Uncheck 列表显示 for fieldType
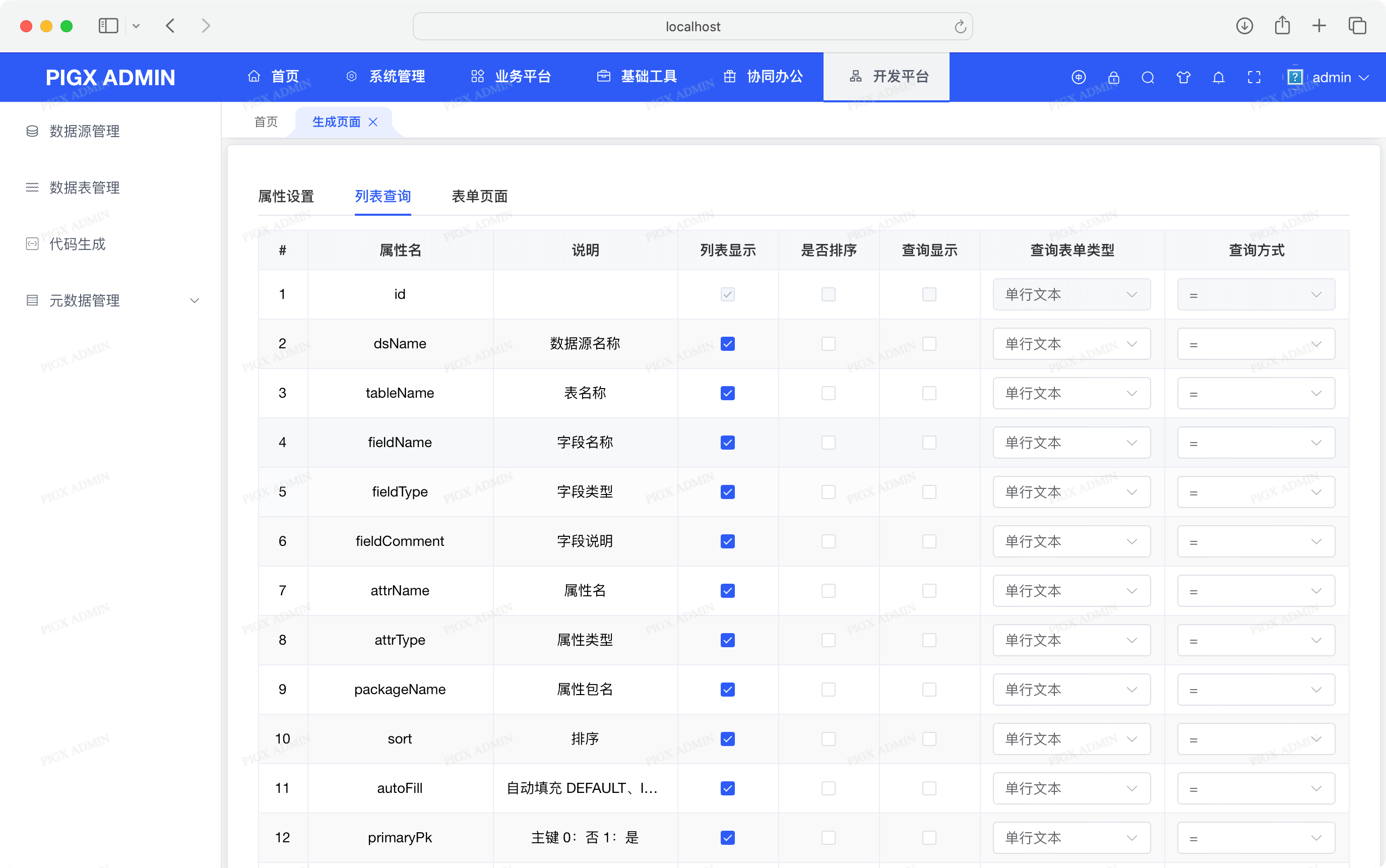1386x868 pixels. point(727,491)
